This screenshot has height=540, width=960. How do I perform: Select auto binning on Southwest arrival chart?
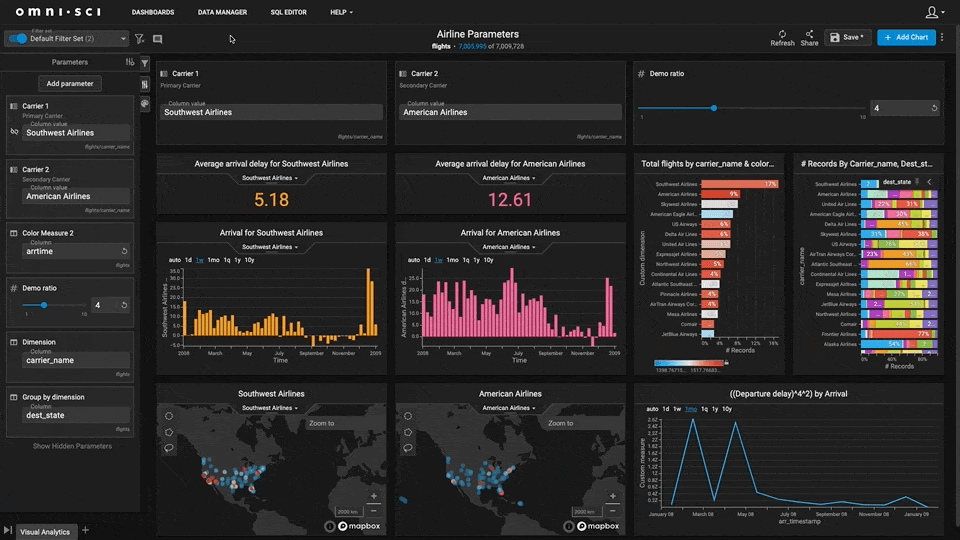pyautogui.click(x=174, y=260)
